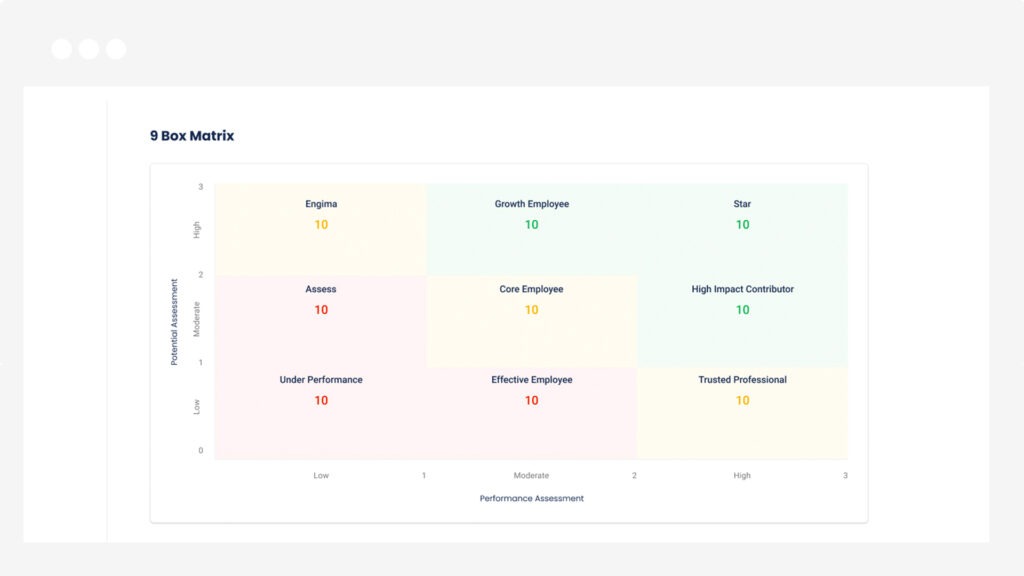Image resolution: width=1024 pixels, height=576 pixels.
Task: Click the count 10 under Star
Action: [741, 225]
